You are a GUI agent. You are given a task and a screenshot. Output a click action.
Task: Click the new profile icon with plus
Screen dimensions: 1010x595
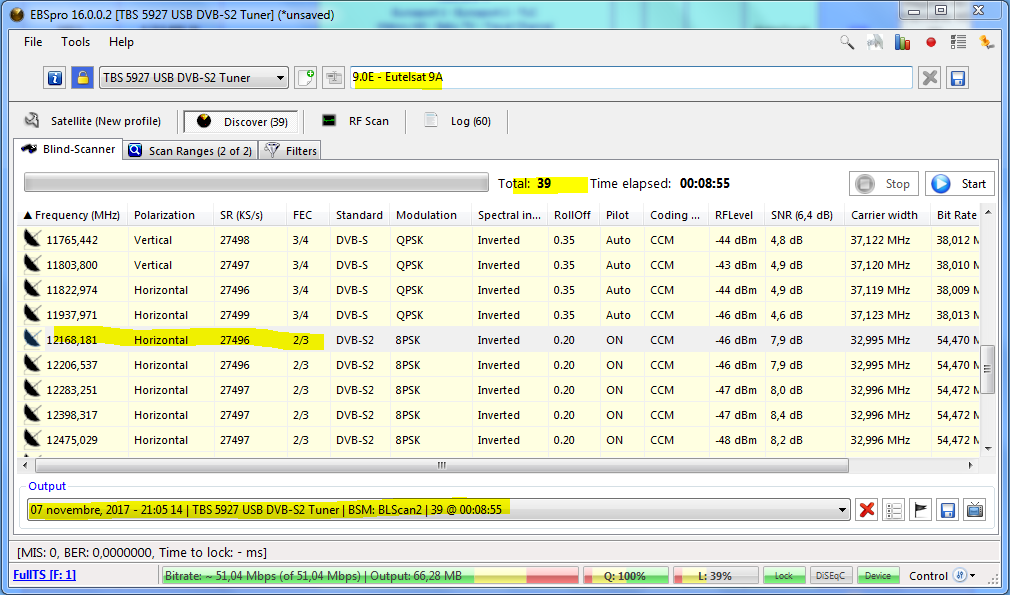[x=306, y=78]
